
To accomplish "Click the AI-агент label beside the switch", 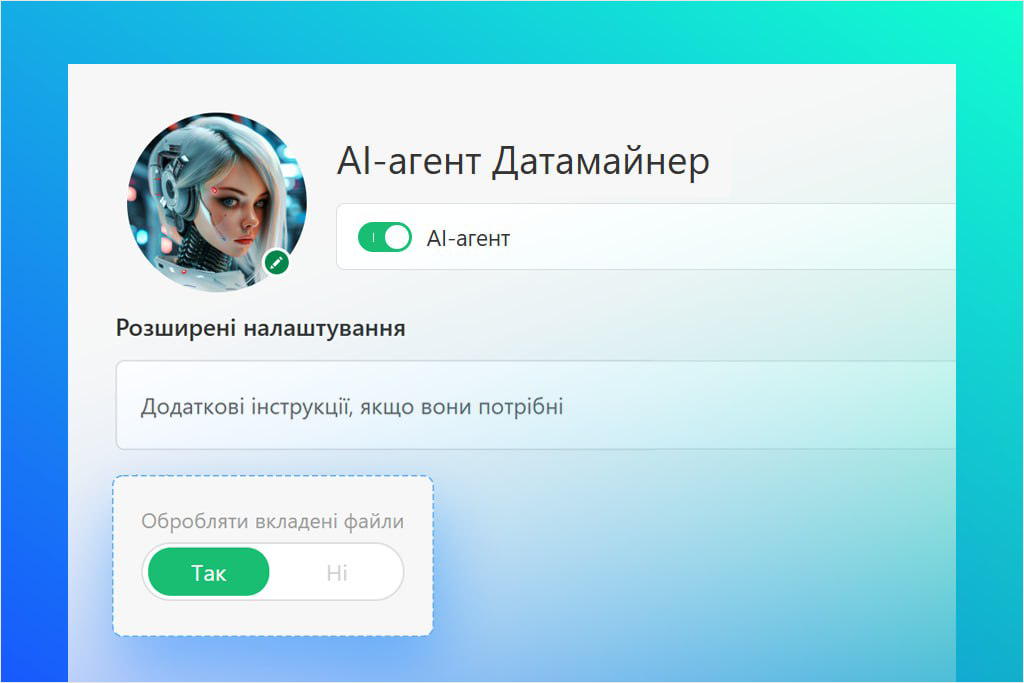I will pos(468,239).
